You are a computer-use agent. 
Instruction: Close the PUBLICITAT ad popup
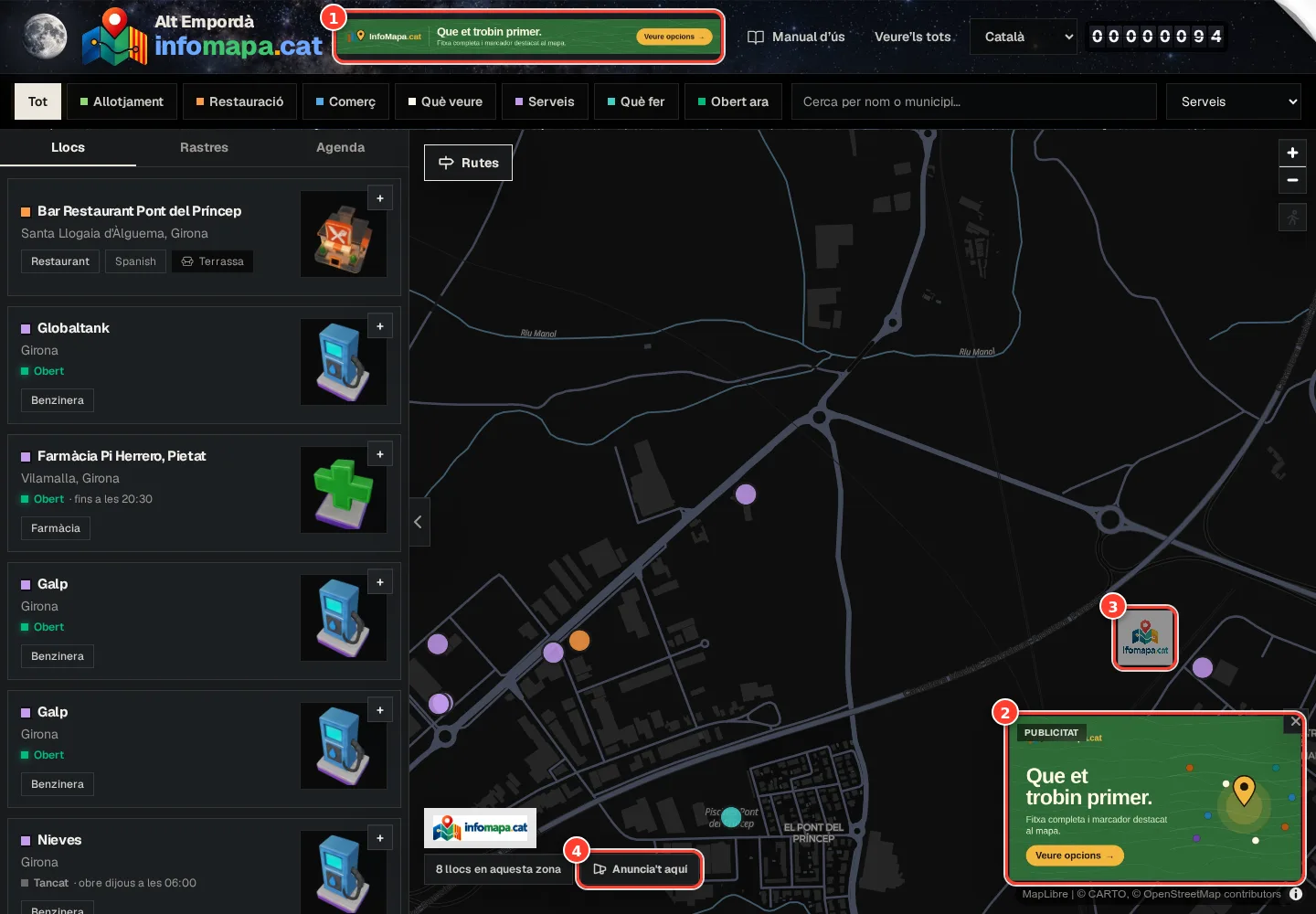[1295, 721]
